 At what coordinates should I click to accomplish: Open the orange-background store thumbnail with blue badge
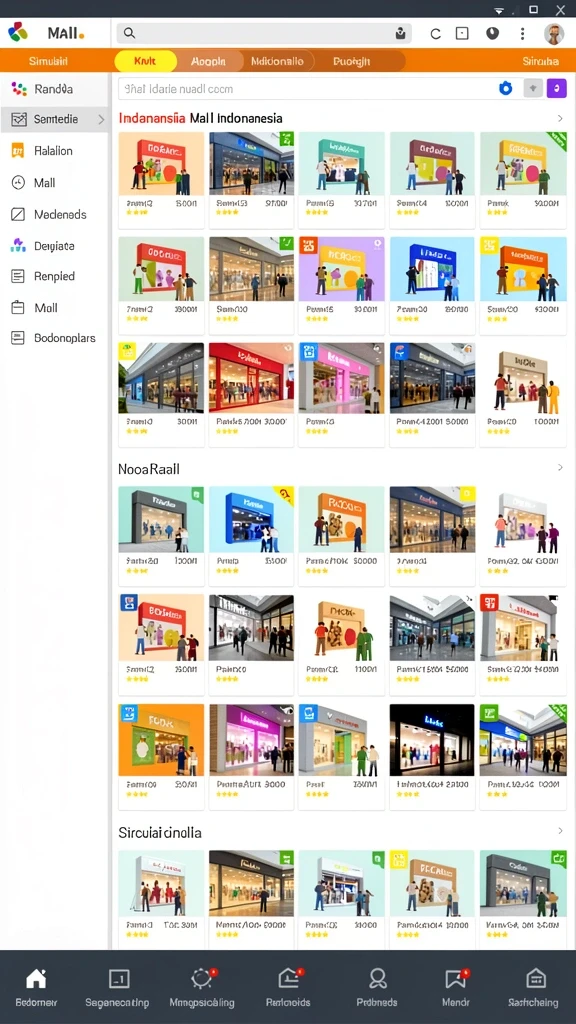[x=161, y=739]
